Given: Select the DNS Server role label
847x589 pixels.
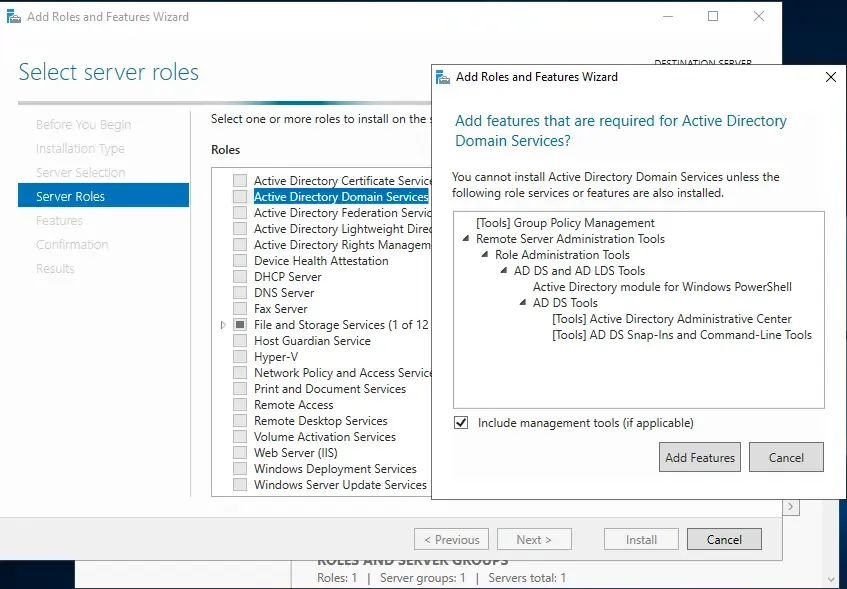Looking at the screenshot, I should pyautogui.click(x=284, y=292).
